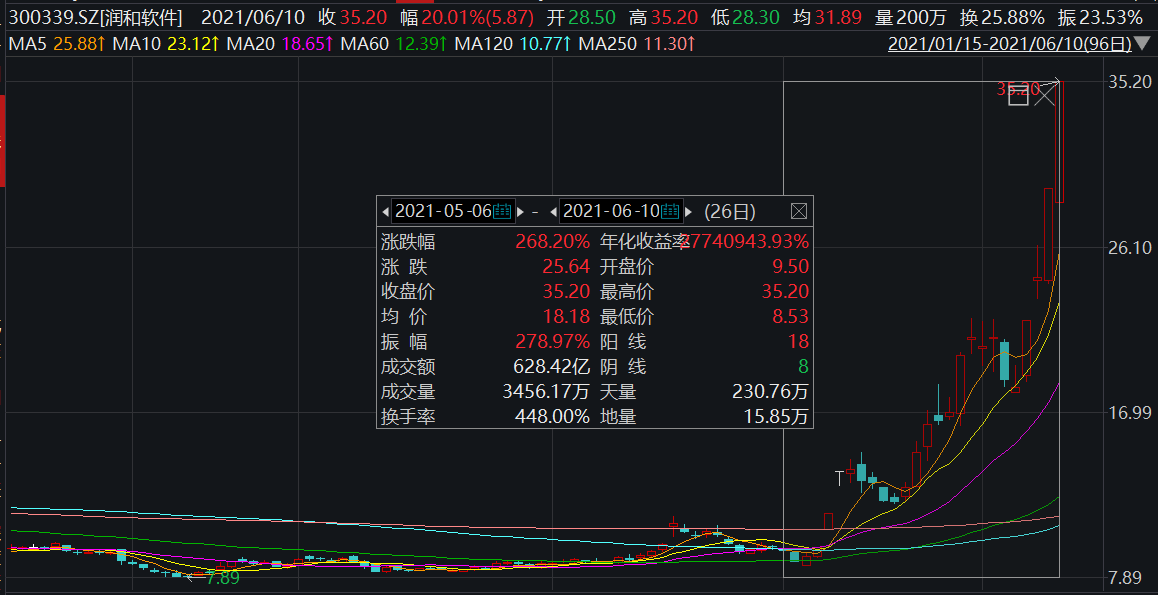Click the right arrow beside start date 2021-05-06
This screenshot has height=595, width=1158.
coord(520,211)
